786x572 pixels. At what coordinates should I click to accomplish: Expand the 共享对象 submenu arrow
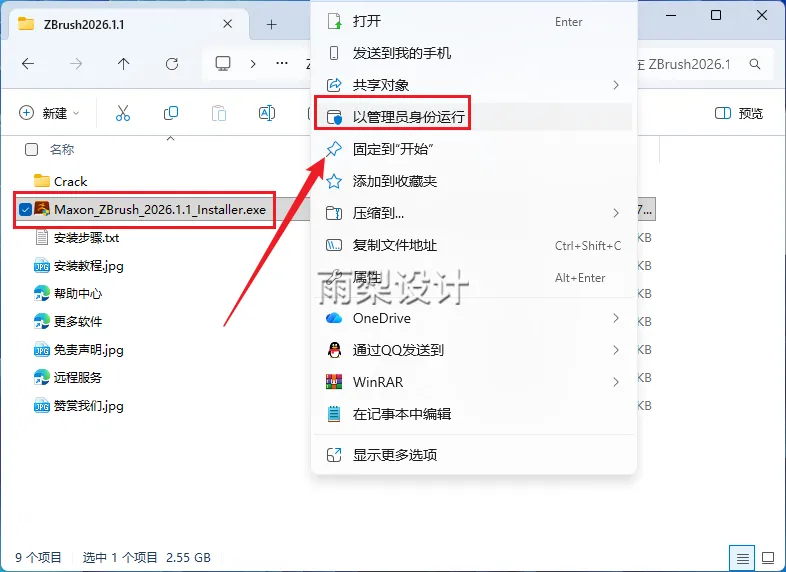(616, 85)
